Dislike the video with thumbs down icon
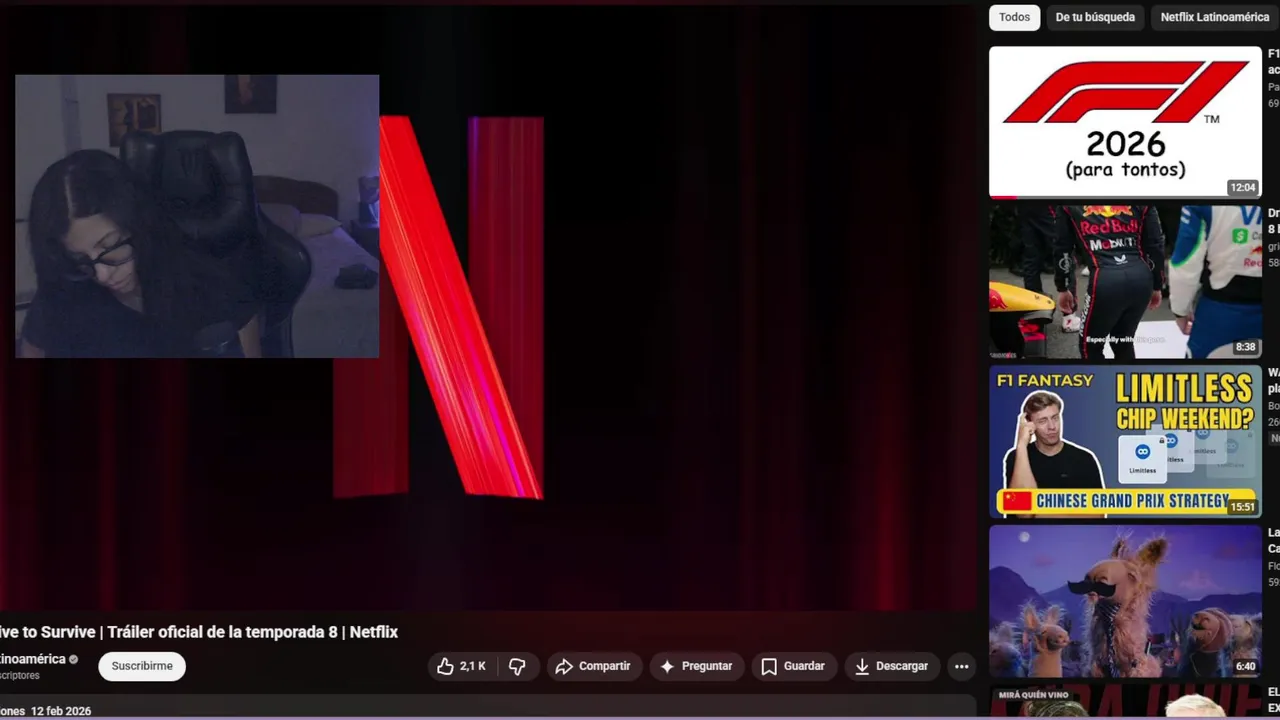The width and height of the screenshot is (1280, 720). coord(517,666)
